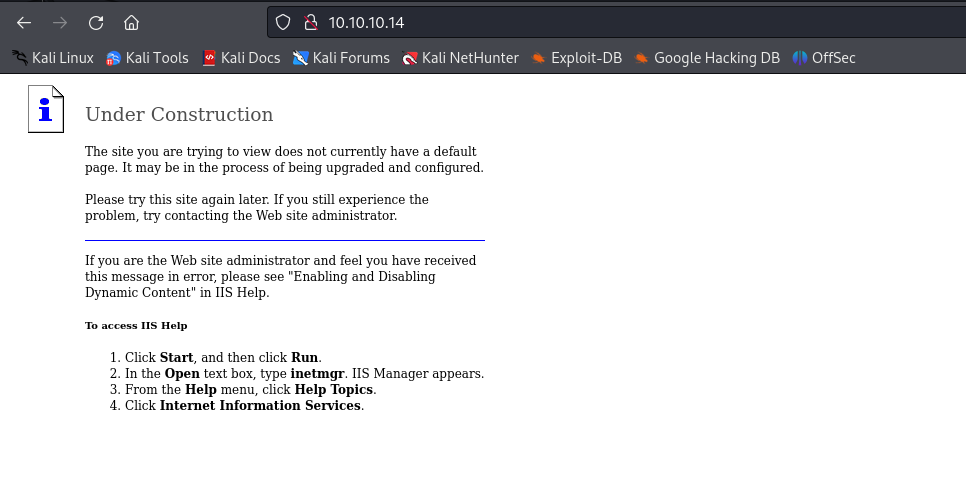Go back to the previous page
This screenshot has height=494, width=966.
pyautogui.click(x=24, y=22)
